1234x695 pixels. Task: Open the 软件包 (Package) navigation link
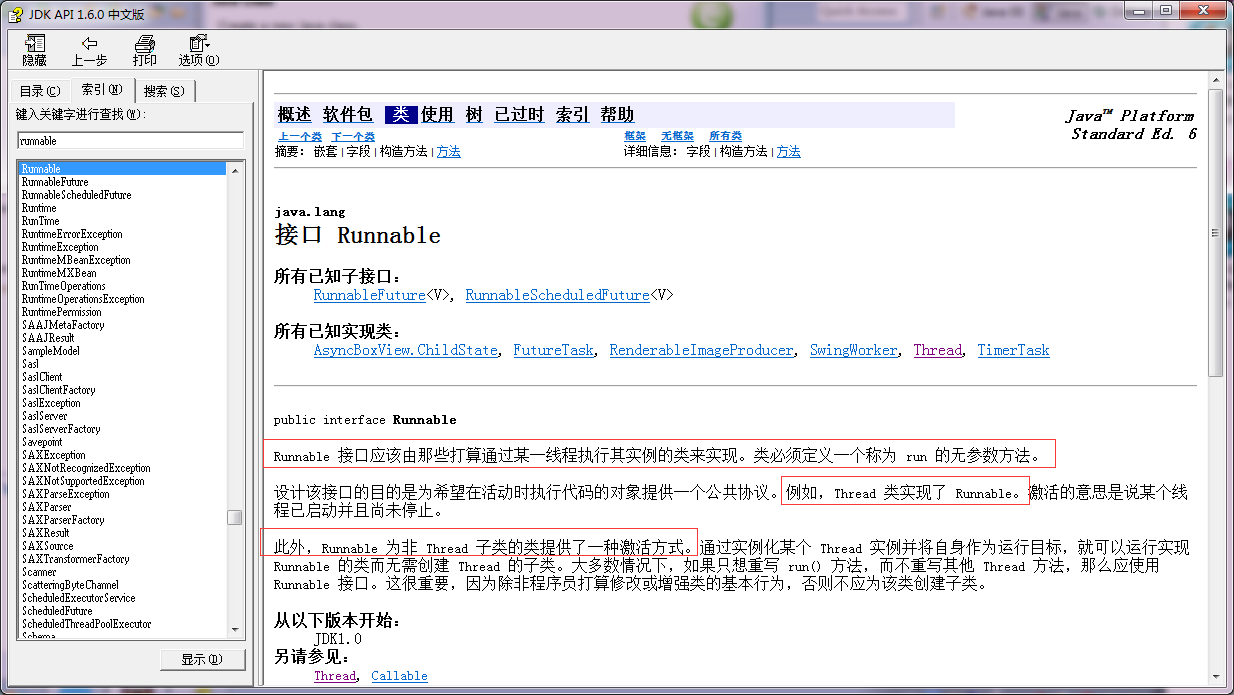click(x=347, y=115)
